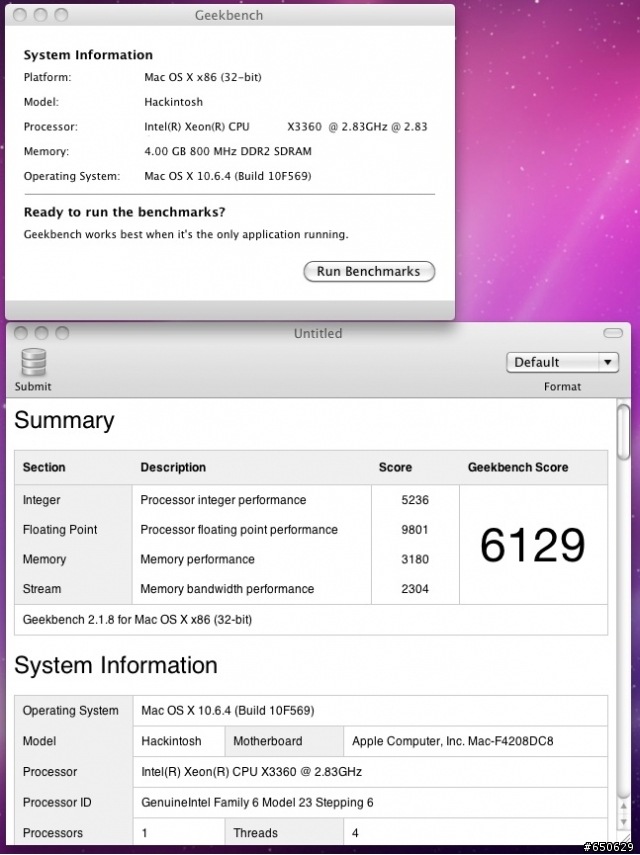Click the vertical scrollbar thumb in results
The image size is (640, 855).
[624, 433]
